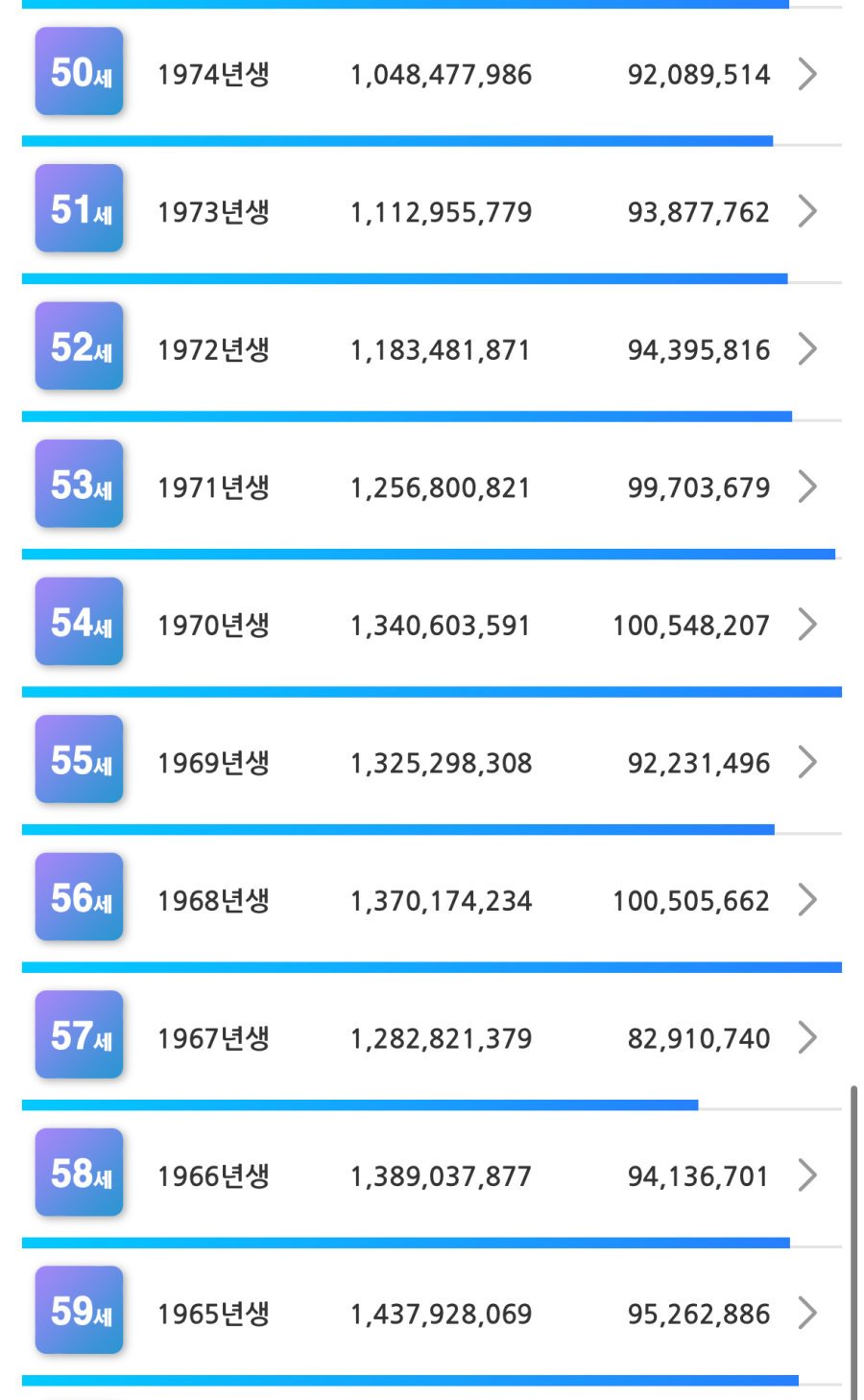This screenshot has height=1400, width=864.
Task: Open the 1969년생 birth year label
Action: tap(213, 763)
